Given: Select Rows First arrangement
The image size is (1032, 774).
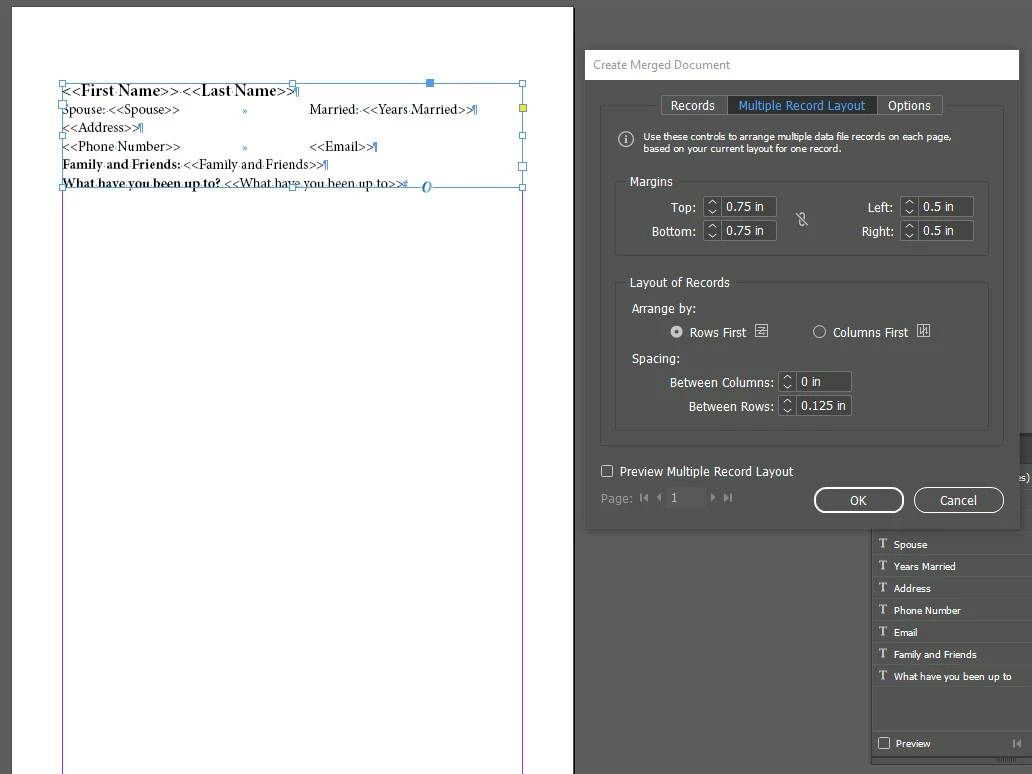Looking at the screenshot, I should pyautogui.click(x=676, y=332).
